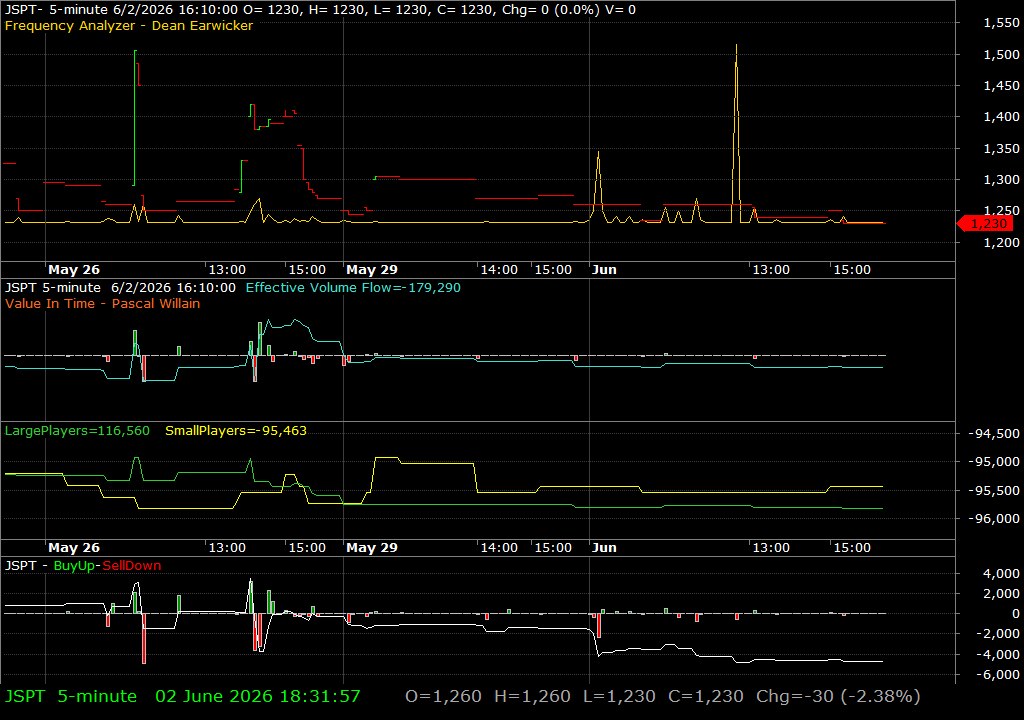This screenshot has height=720, width=1024.
Task: Click the 'O=1,260' status bar value
Action: [x=443, y=696]
